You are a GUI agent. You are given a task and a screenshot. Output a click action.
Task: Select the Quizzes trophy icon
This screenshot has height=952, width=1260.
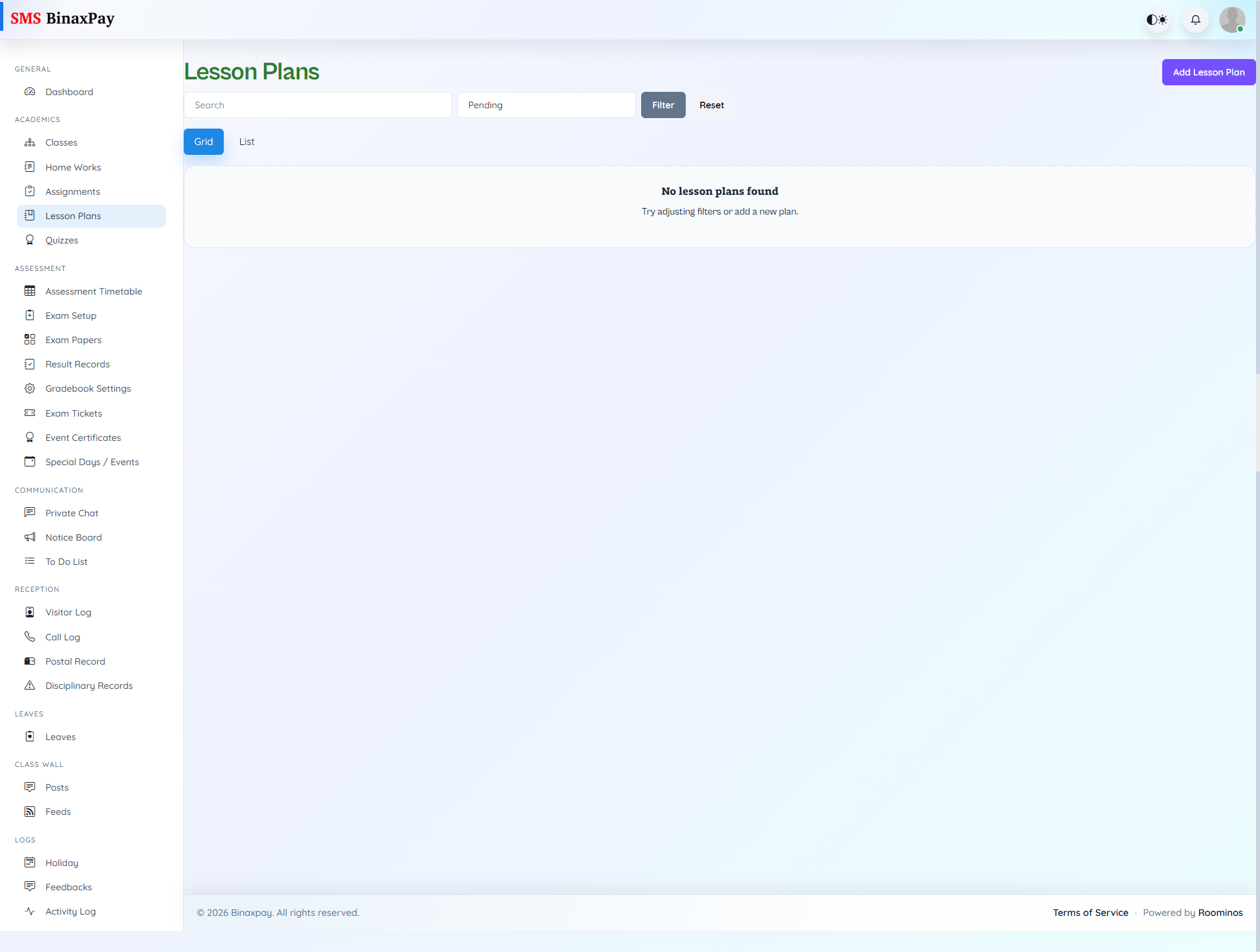[x=30, y=240]
